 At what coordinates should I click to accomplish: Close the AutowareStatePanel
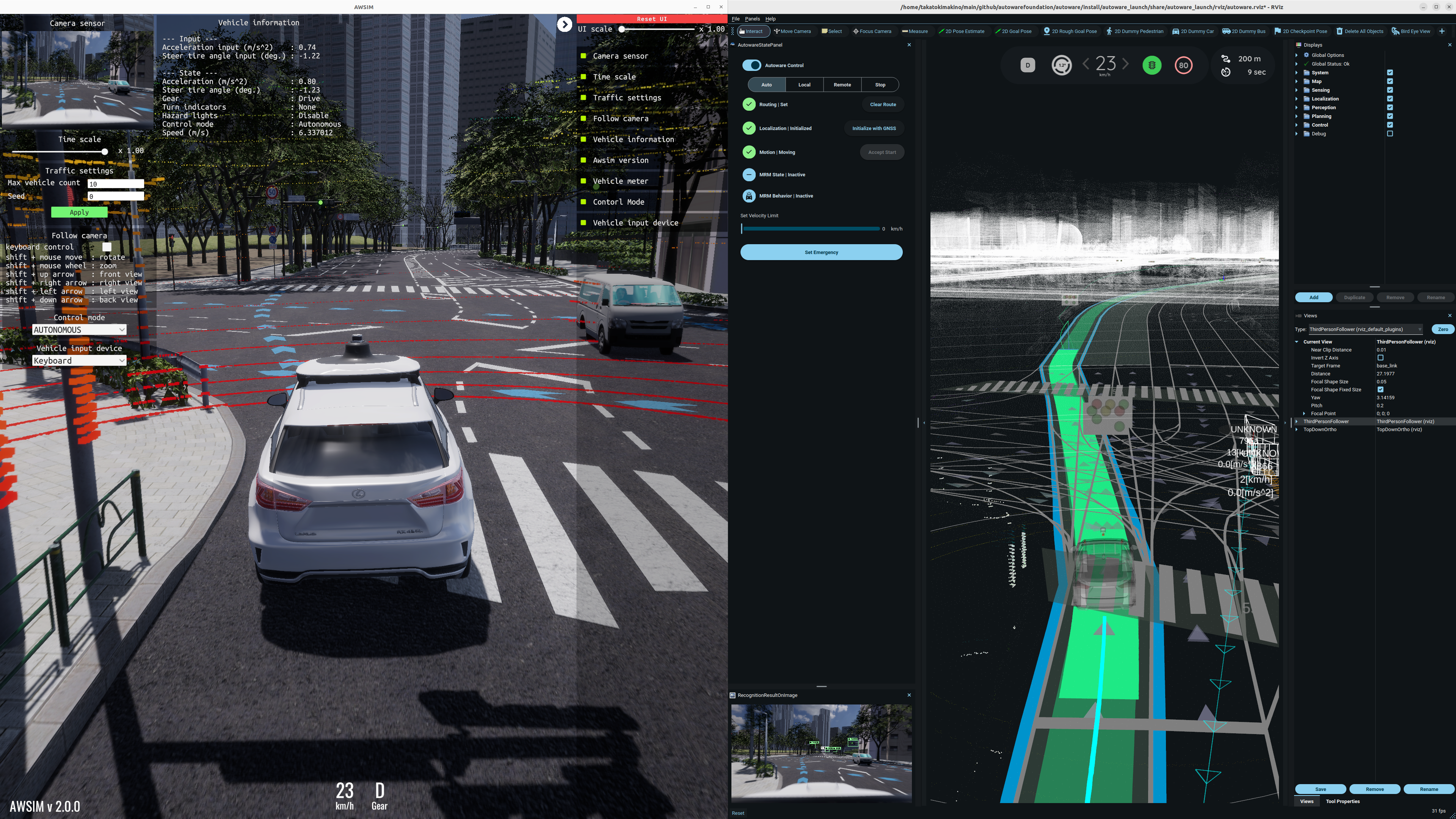point(909,45)
